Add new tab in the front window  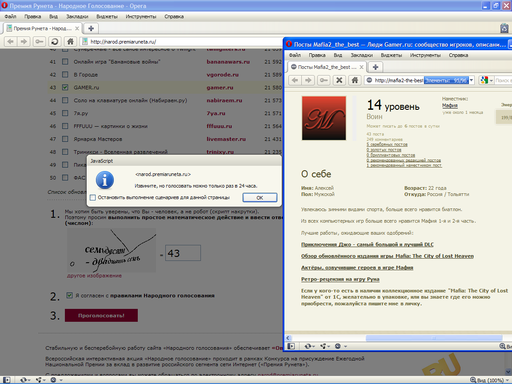pos(375,67)
